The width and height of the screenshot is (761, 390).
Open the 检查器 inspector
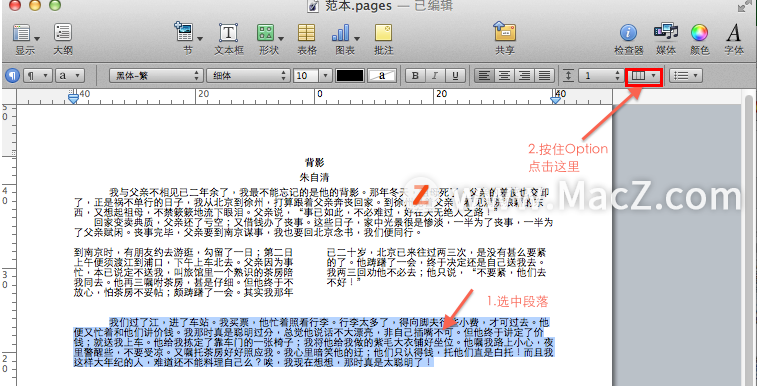tap(629, 33)
